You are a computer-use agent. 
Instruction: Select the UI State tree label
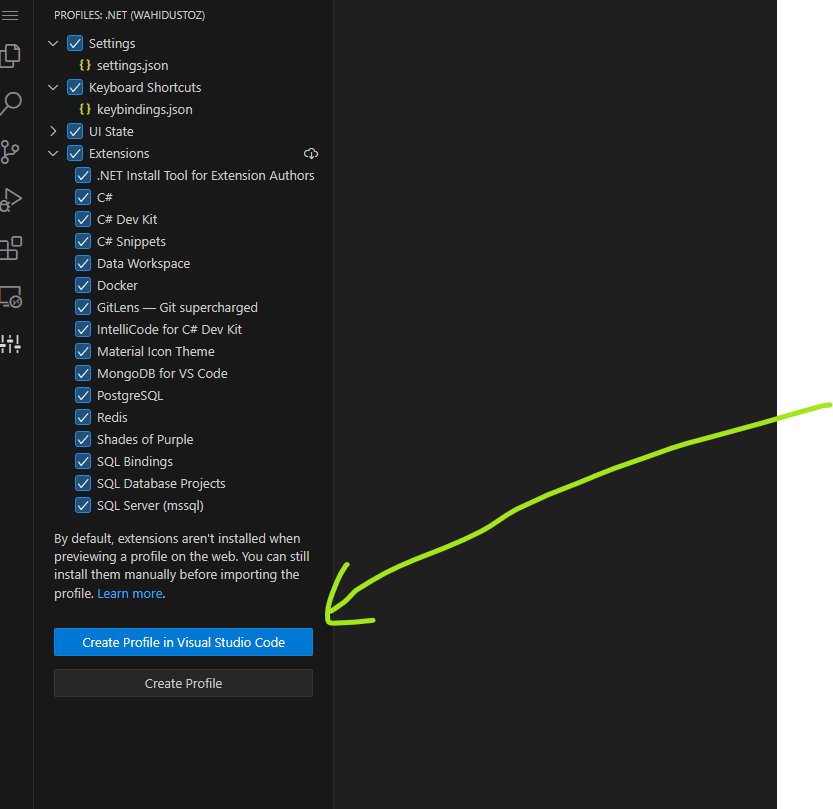point(111,131)
